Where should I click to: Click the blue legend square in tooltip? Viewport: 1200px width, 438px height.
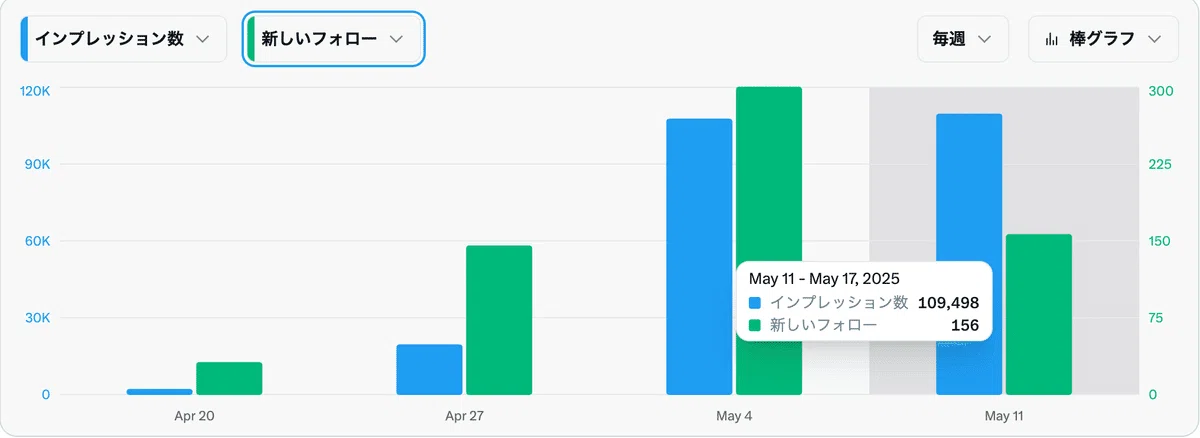tap(755, 302)
